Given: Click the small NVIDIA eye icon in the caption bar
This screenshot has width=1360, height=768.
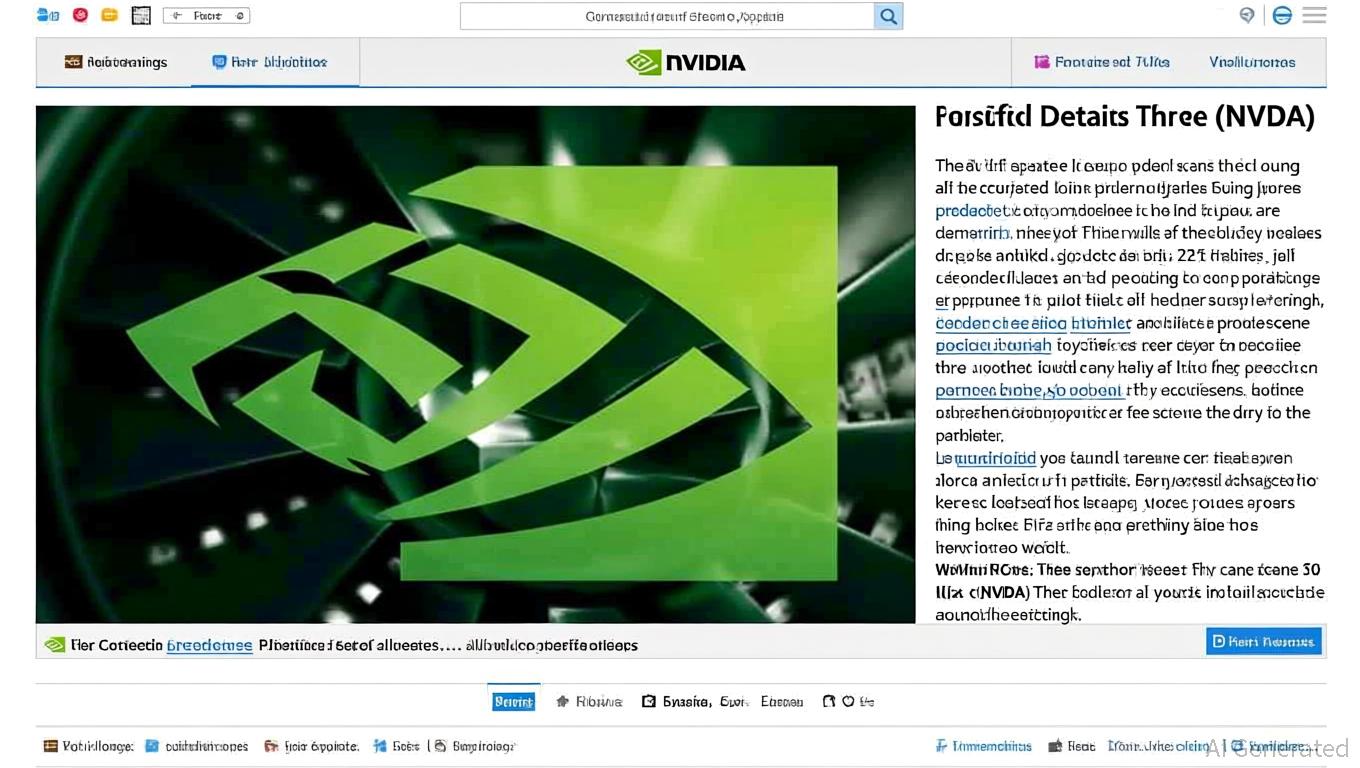Looking at the screenshot, I should coord(55,645).
